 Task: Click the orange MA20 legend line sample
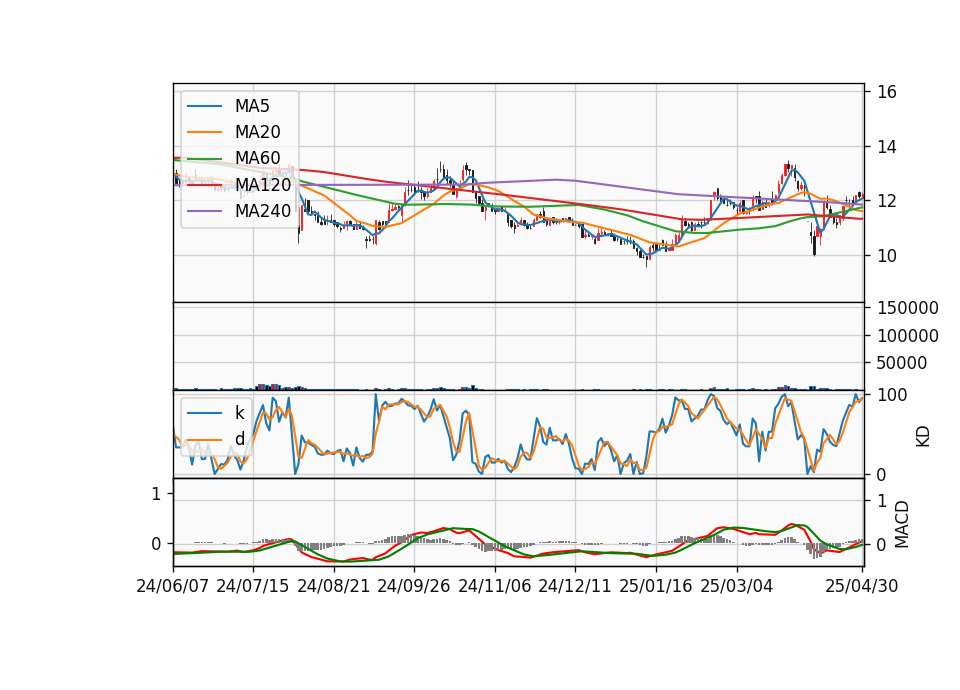click(x=204, y=132)
